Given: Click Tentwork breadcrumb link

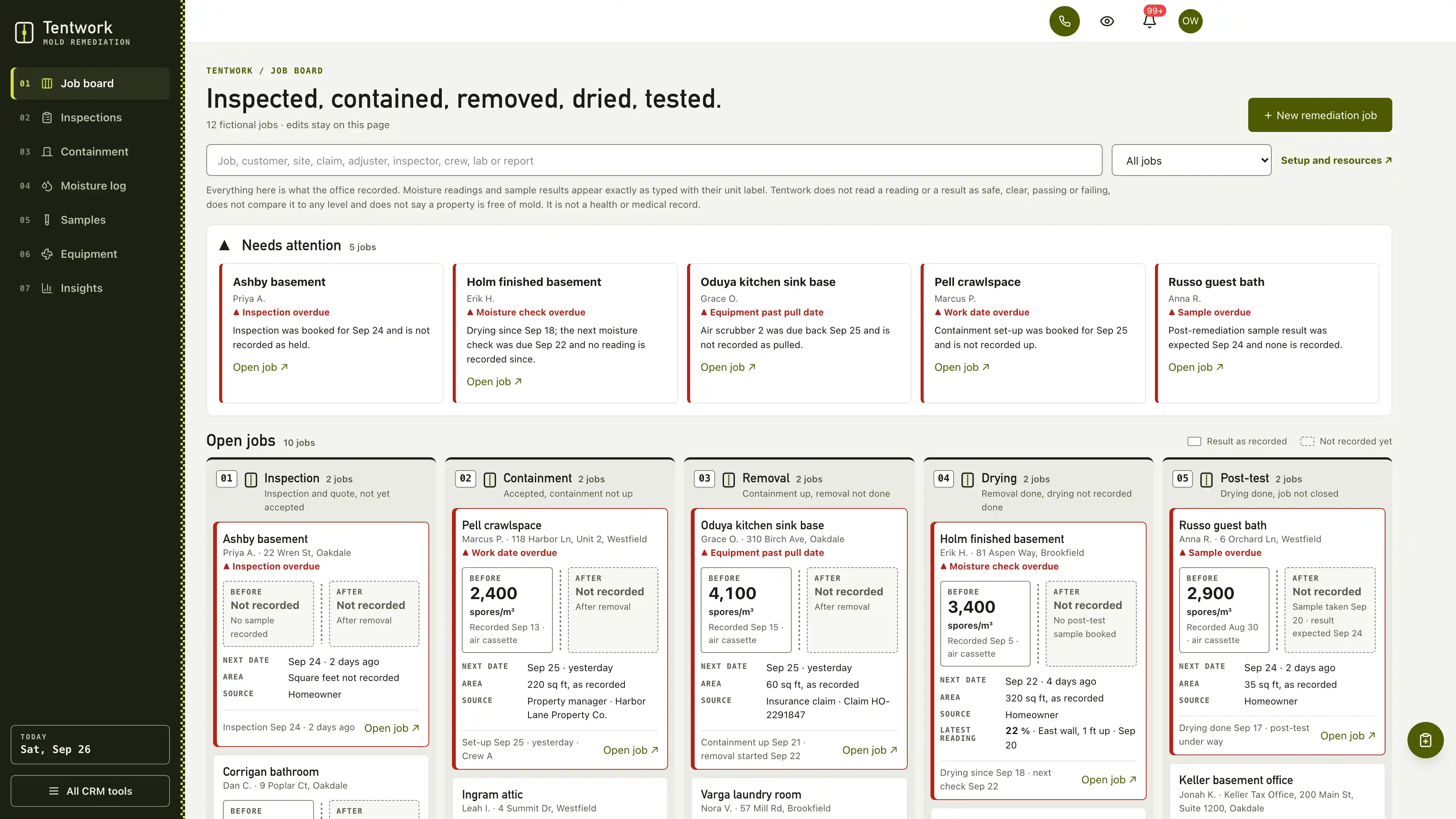Looking at the screenshot, I should (x=229, y=71).
